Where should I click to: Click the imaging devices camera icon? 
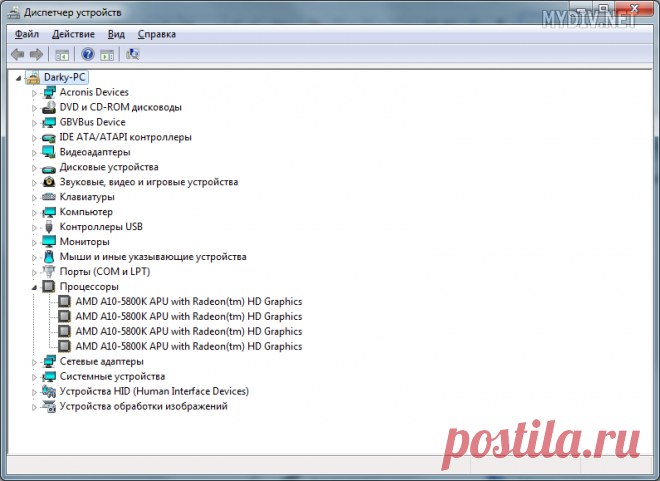49,406
